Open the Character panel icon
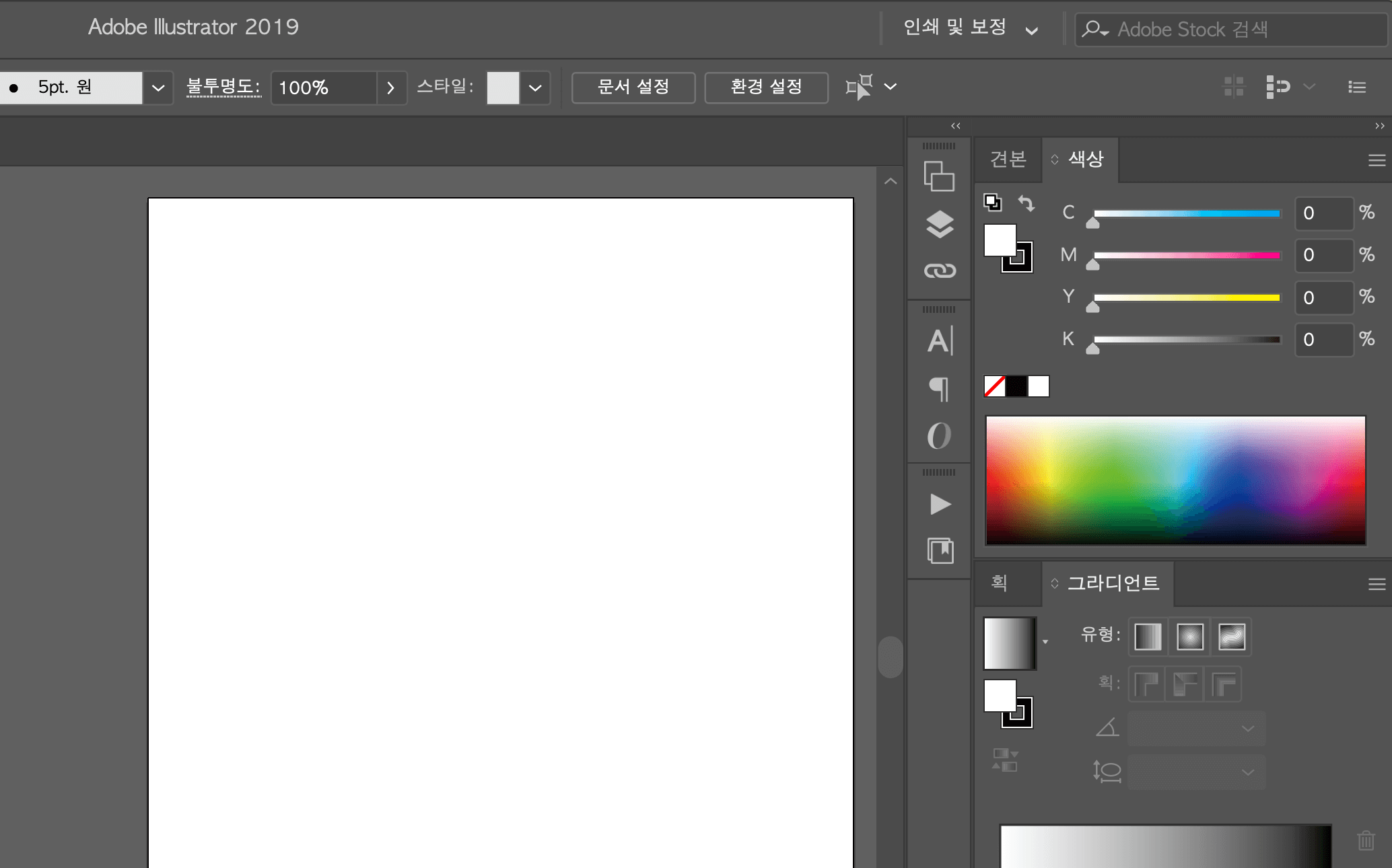Image resolution: width=1392 pixels, height=868 pixels. pos(940,340)
